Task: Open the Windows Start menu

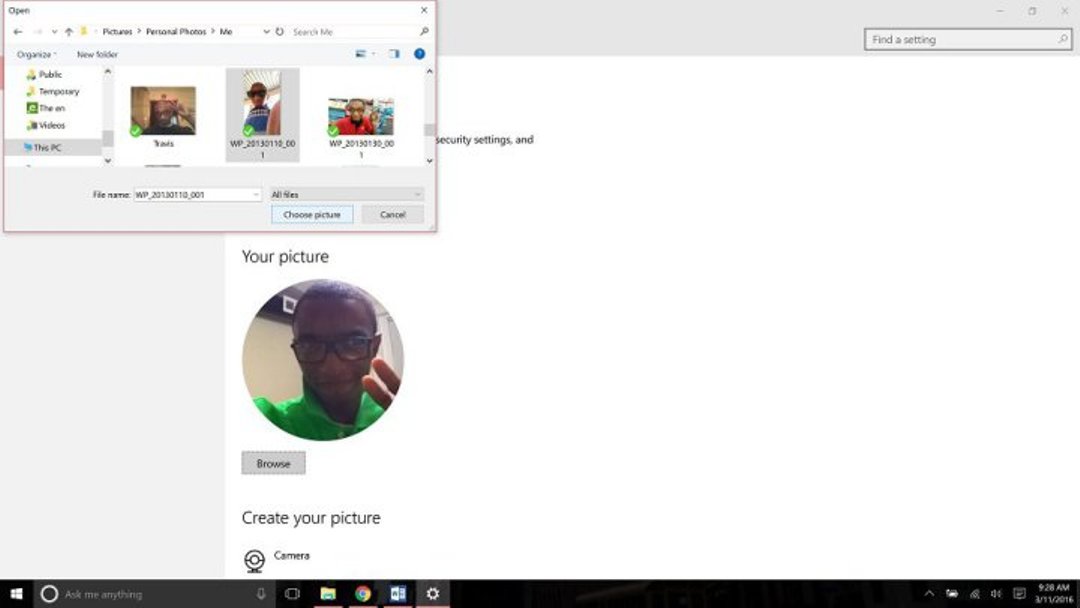Action: tap(16, 594)
